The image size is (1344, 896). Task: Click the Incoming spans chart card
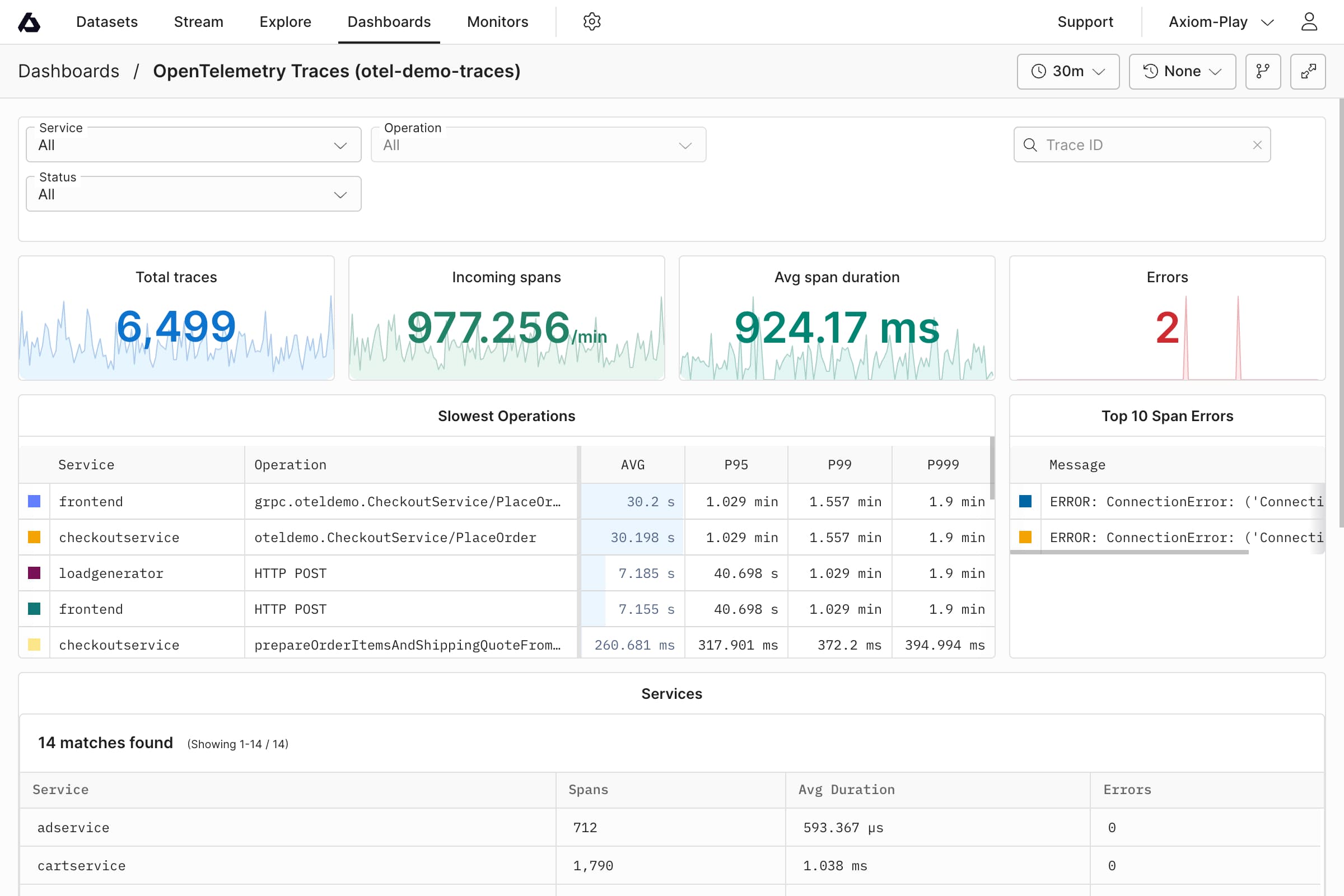(x=506, y=318)
